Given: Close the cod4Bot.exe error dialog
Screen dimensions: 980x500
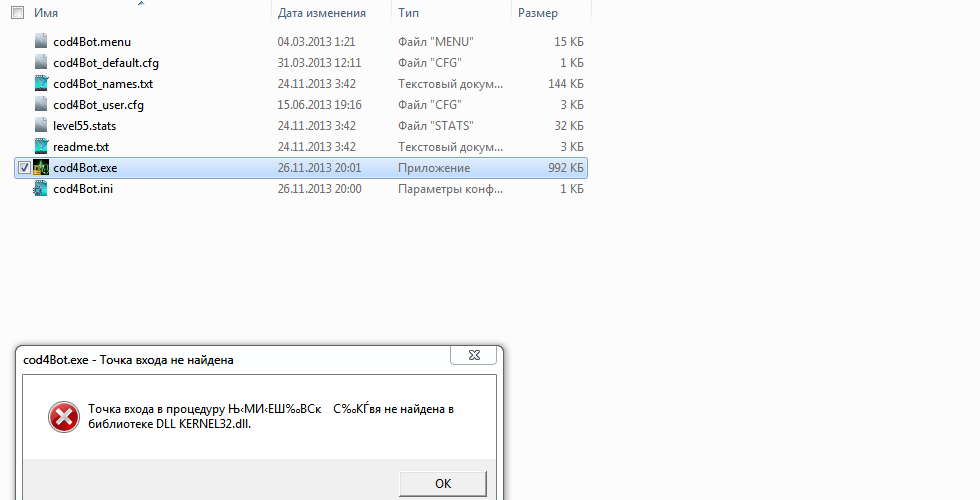Looking at the screenshot, I should tap(474, 355).
